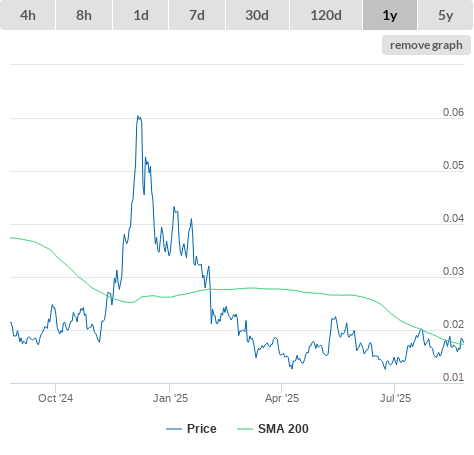This screenshot has width=474, height=455.
Task: Click the Jan '25 axis label
Action: [170, 398]
